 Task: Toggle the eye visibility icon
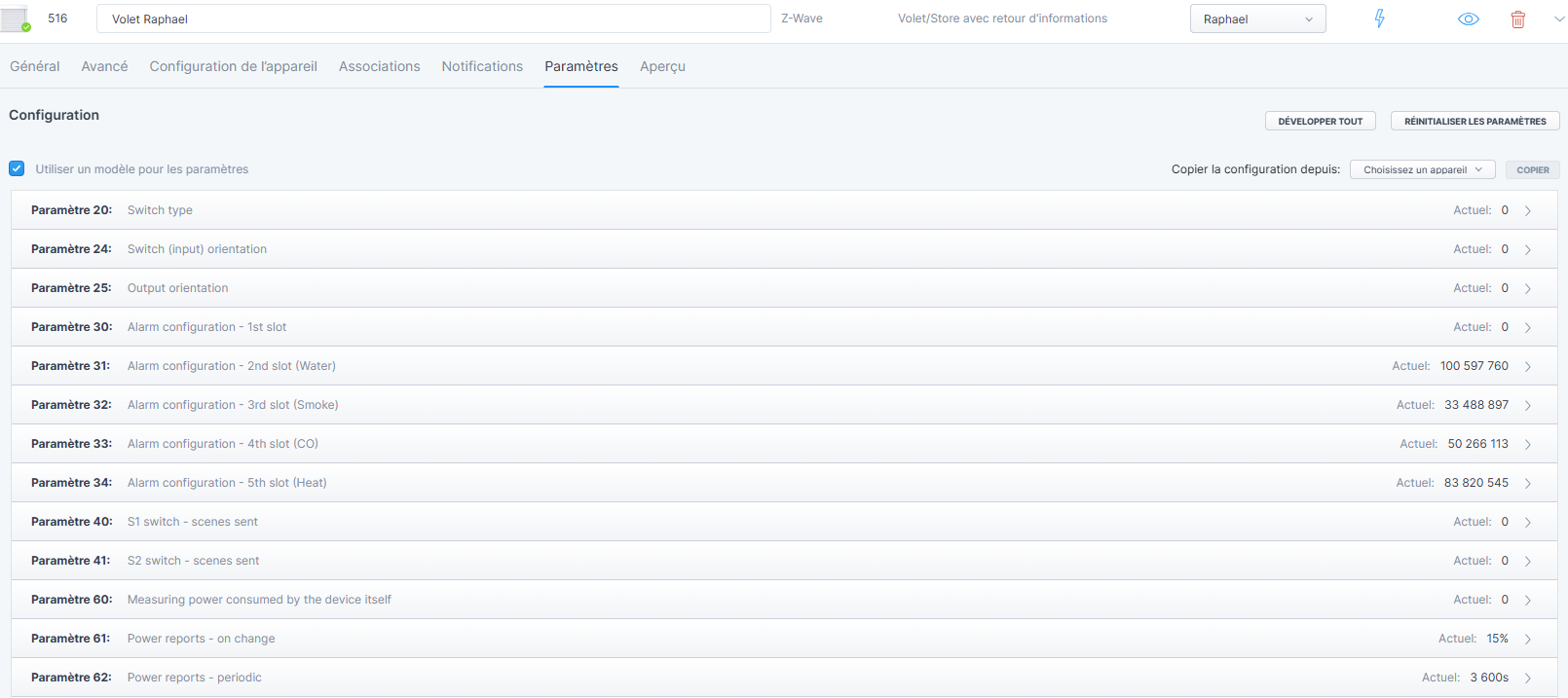tap(1468, 19)
